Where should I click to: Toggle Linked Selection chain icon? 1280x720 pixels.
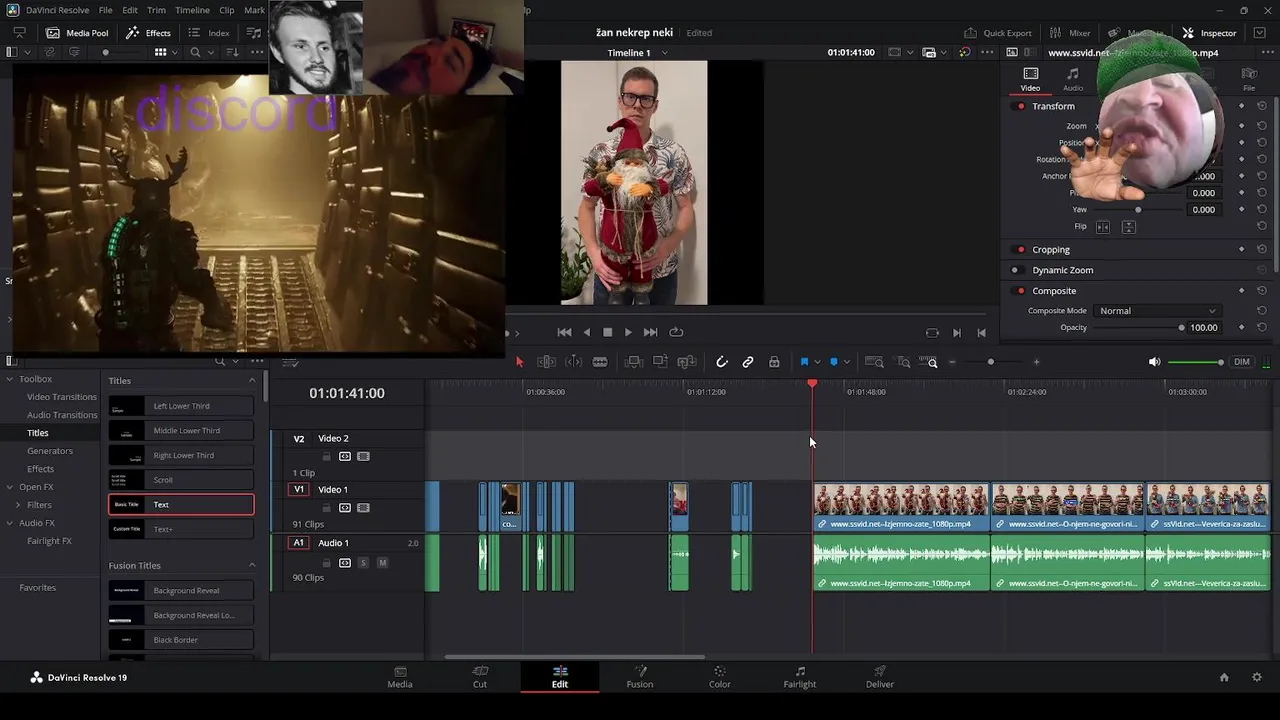pos(748,362)
